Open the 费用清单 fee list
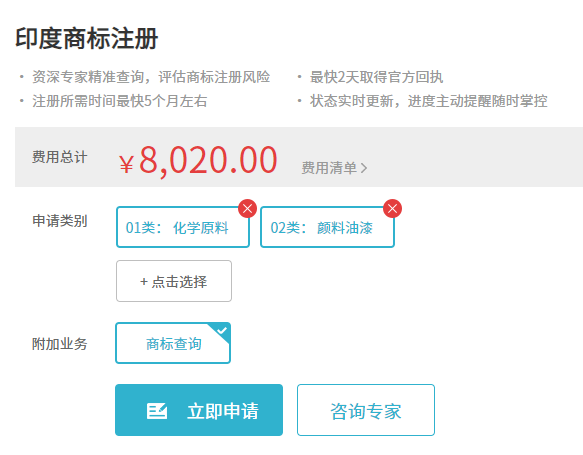Viewport: 583px width, 455px height. coord(334,168)
